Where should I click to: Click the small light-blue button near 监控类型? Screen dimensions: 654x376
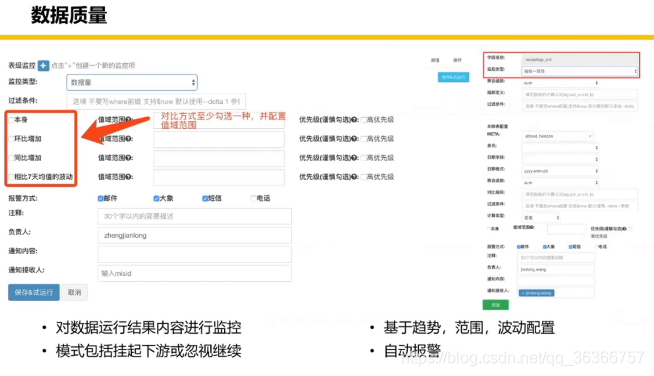click(x=453, y=77)
